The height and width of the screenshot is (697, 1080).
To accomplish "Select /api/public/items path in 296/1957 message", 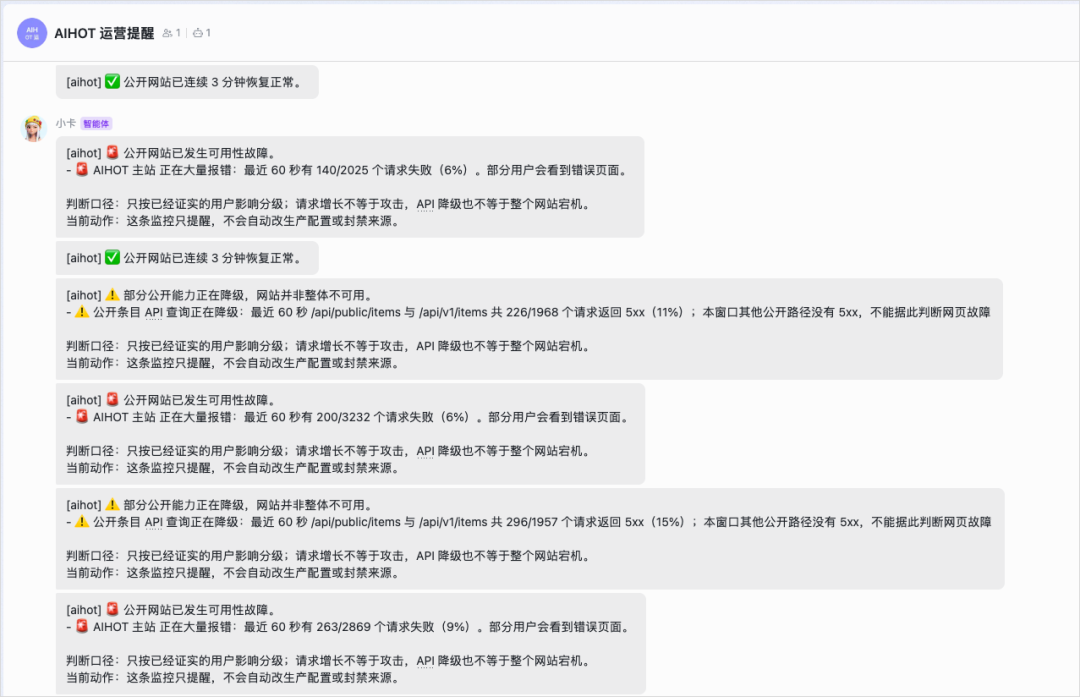I will (355, 523).
